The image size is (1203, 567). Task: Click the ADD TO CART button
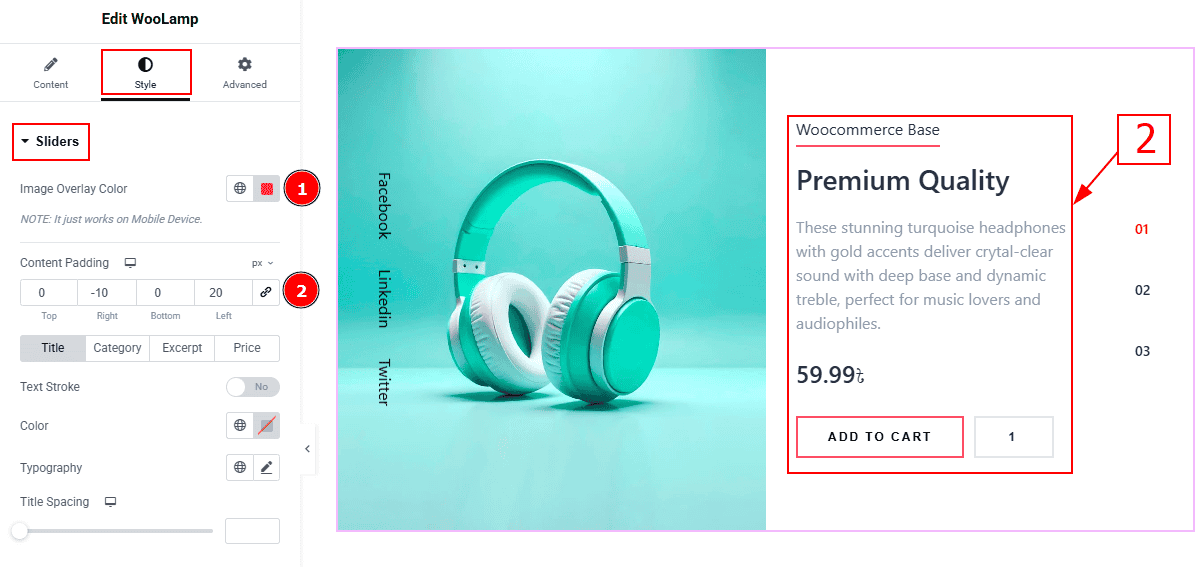[x=880, y=437]
